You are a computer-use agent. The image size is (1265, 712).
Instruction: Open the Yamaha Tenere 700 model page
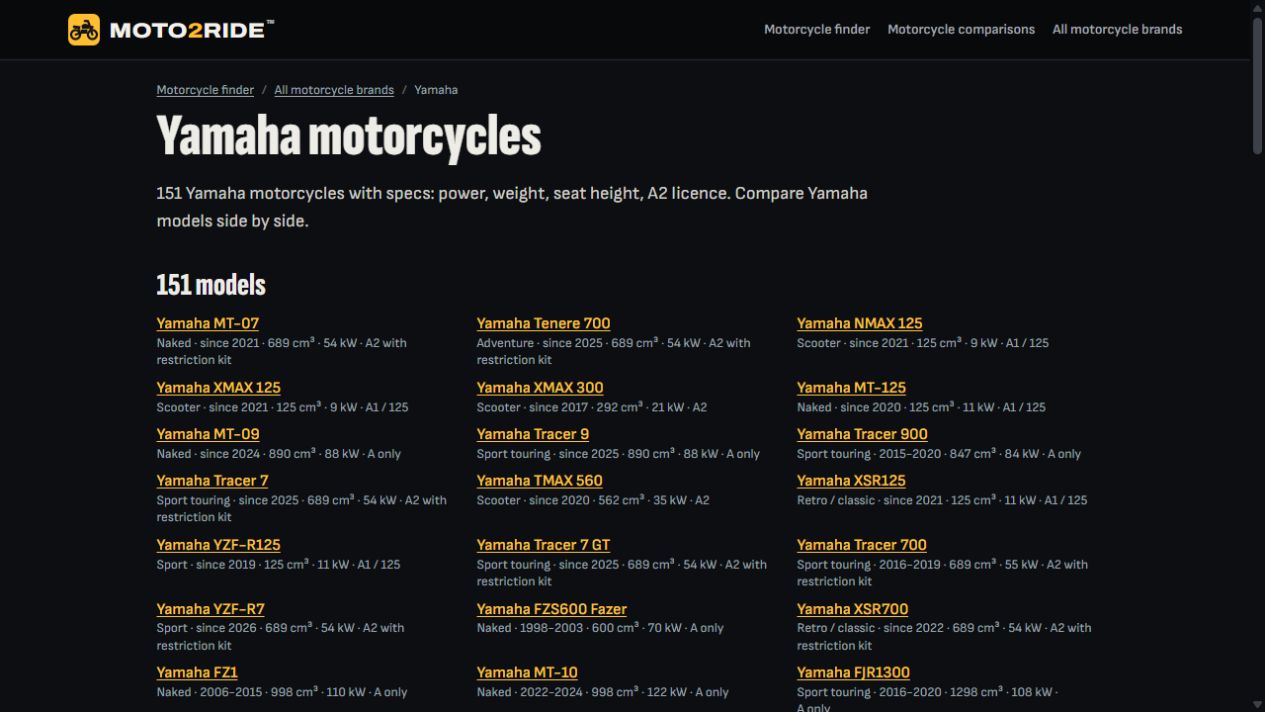tap(543, 323)
